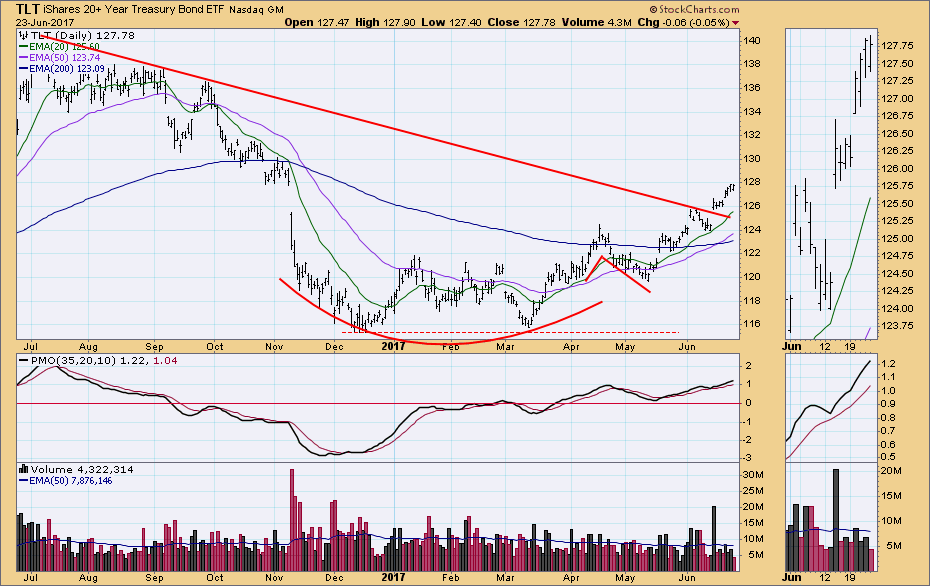Click the tall black June volume bar in main chart
This screenshot has height=586, width=930.
coord(714,538)
